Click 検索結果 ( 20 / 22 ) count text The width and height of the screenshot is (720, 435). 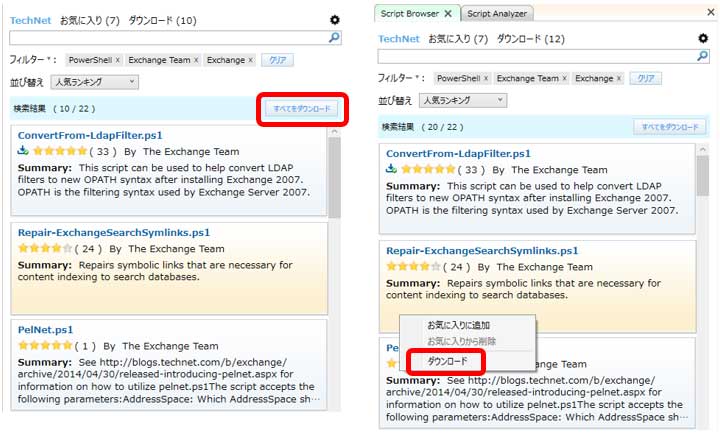[x=422, y=127]
